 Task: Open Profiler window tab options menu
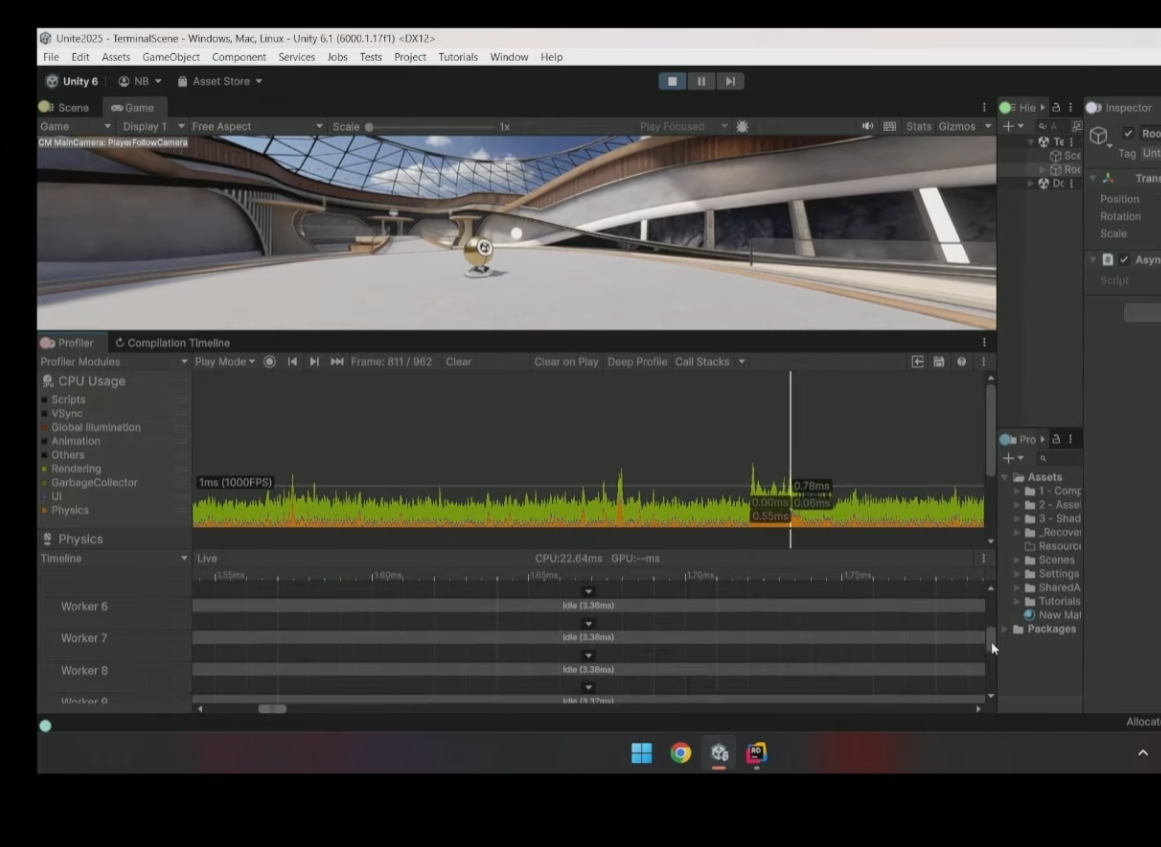tap(984, 342)
